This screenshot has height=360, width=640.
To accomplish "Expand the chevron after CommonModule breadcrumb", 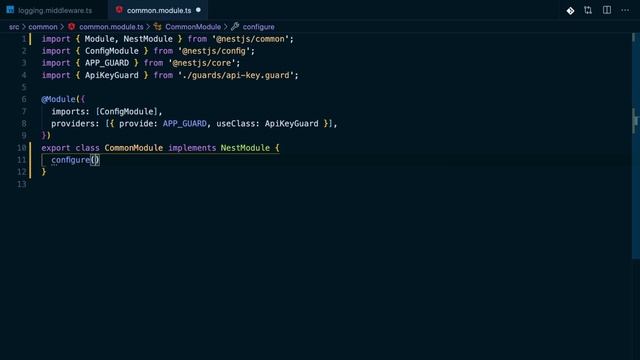I will point(225,27).
